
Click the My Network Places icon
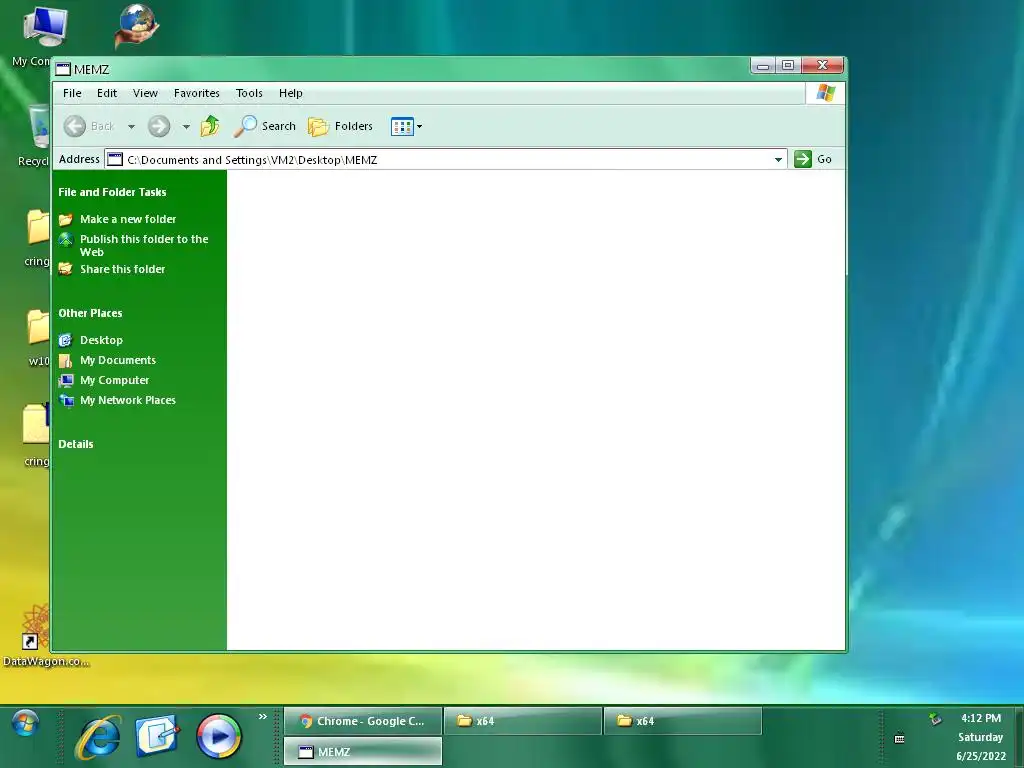coord(65,400)
